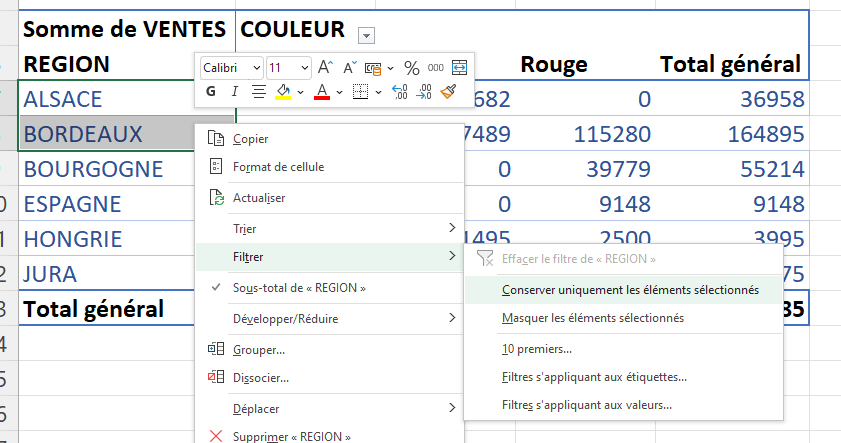Click the increase decimal places icon
The width and height of the screenshot is (841, 443).
pyautogui.click(x=400, y=92)
